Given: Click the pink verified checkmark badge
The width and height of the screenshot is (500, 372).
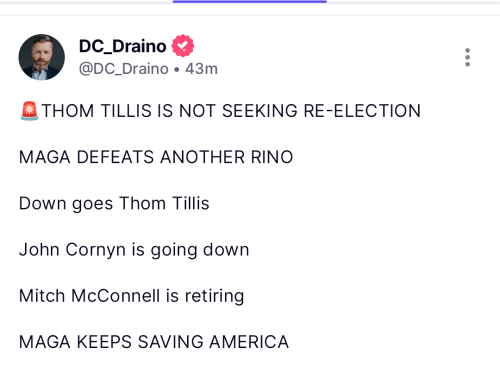Looking at the screenshot, I should 183,46.
